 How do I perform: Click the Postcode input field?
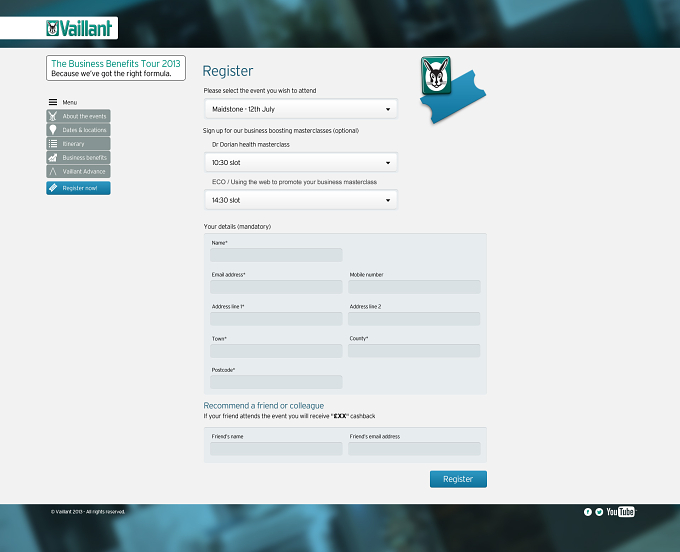coord(276,382)
